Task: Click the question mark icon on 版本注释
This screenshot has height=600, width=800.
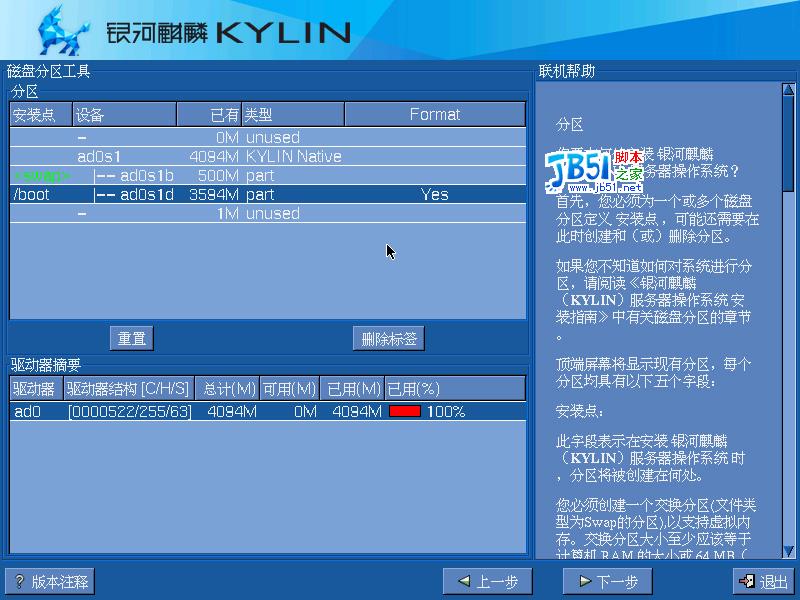Action: [x=19, y=581]
